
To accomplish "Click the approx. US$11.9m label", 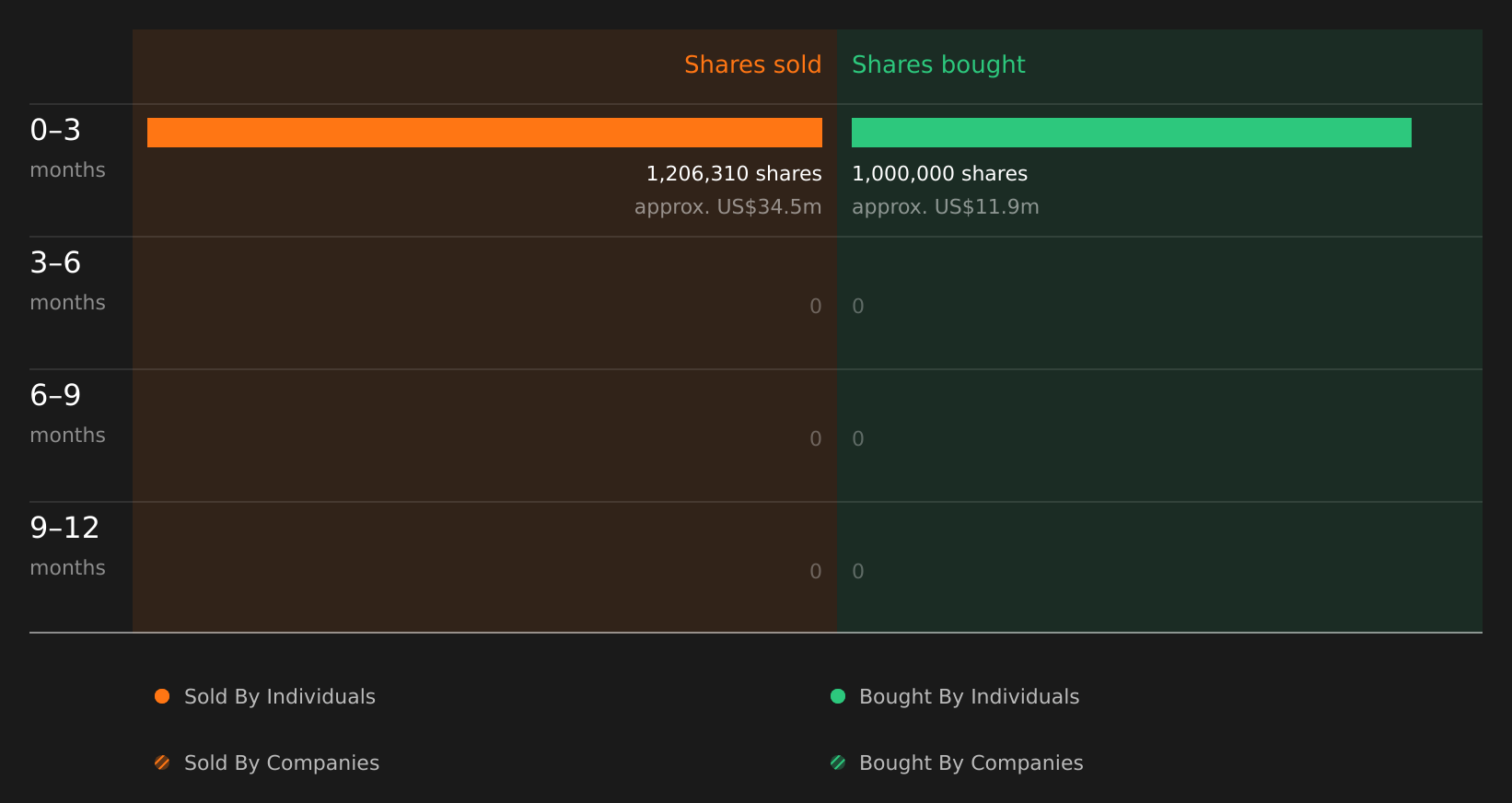I will [946, 206].
